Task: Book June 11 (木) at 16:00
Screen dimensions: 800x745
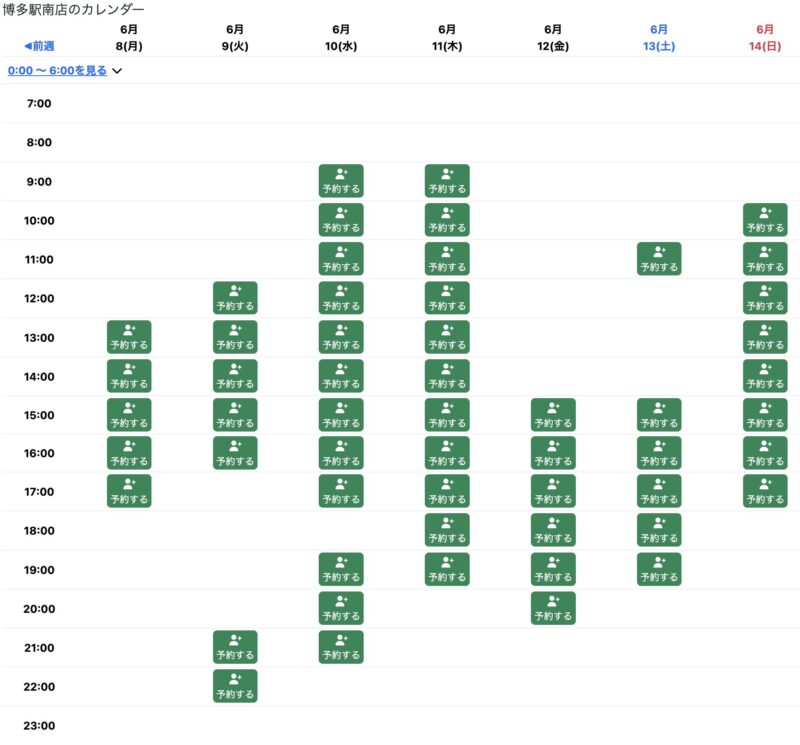Action: click(x=447, y=453)
